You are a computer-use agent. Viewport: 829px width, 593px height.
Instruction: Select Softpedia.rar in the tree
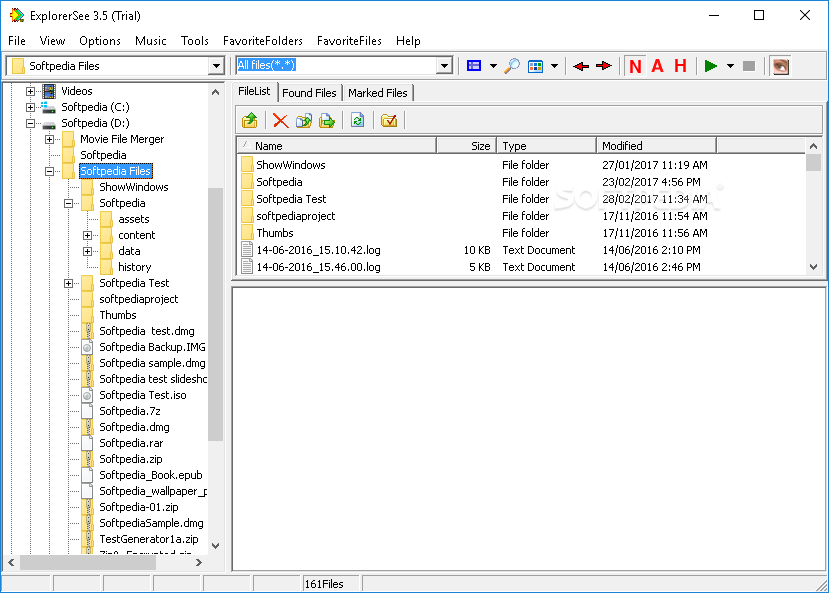131,443
